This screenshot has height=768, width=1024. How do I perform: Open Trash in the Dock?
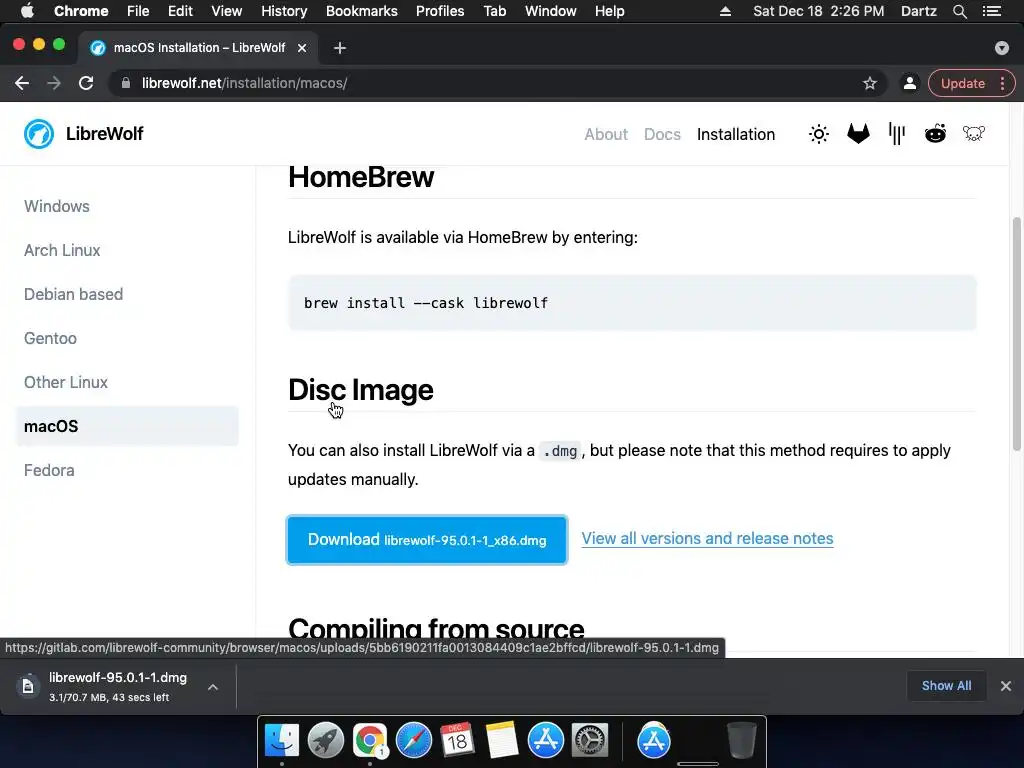(742, 741)
